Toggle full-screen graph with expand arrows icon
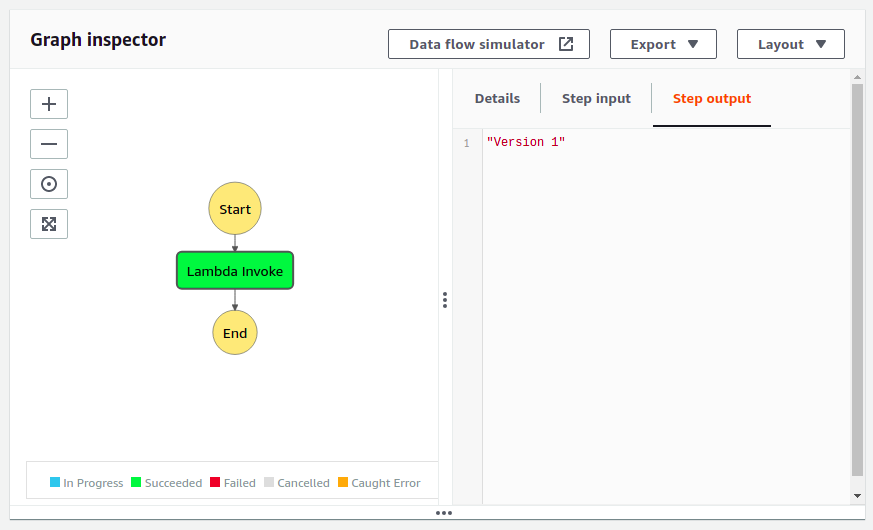The height and width of the screenshot is (530, 873). tap(49, 224)
